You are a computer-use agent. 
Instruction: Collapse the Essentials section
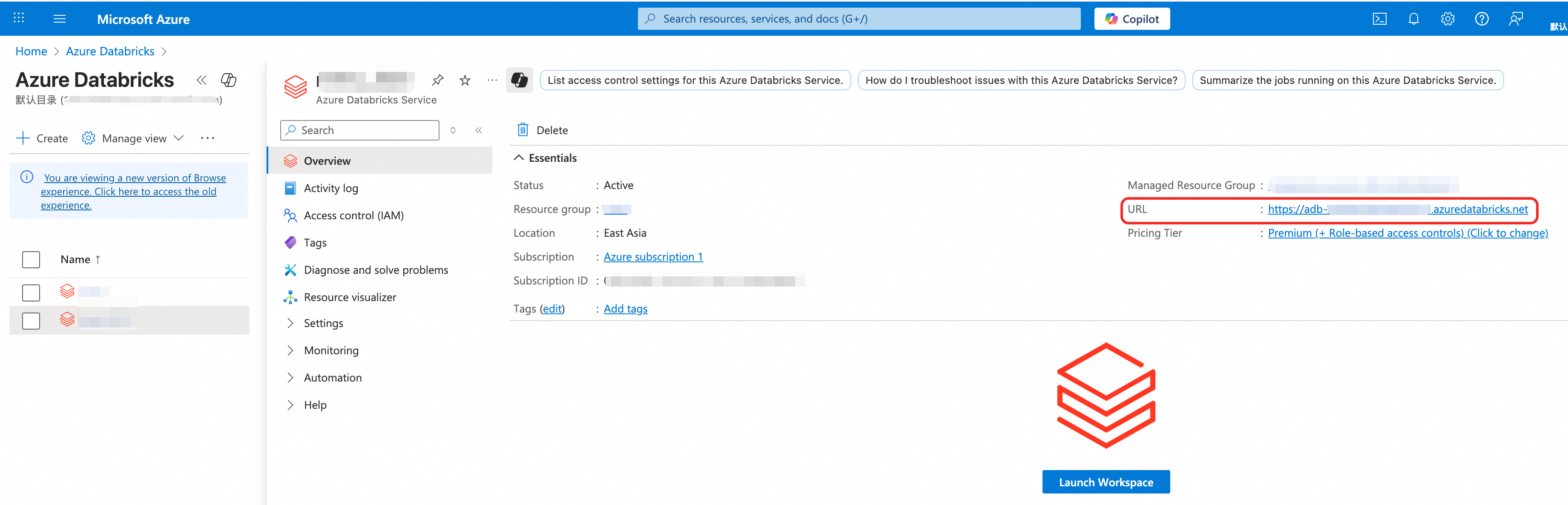click(519, 158)
